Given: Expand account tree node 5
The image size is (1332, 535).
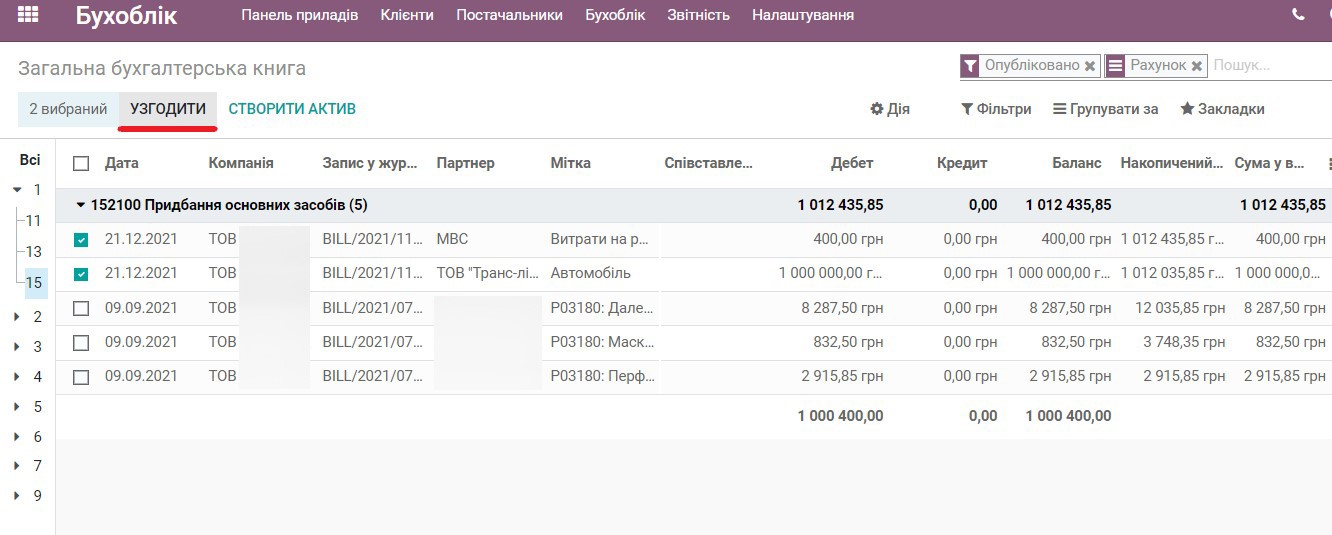Looking at the screenshot, I should point(17,407).
